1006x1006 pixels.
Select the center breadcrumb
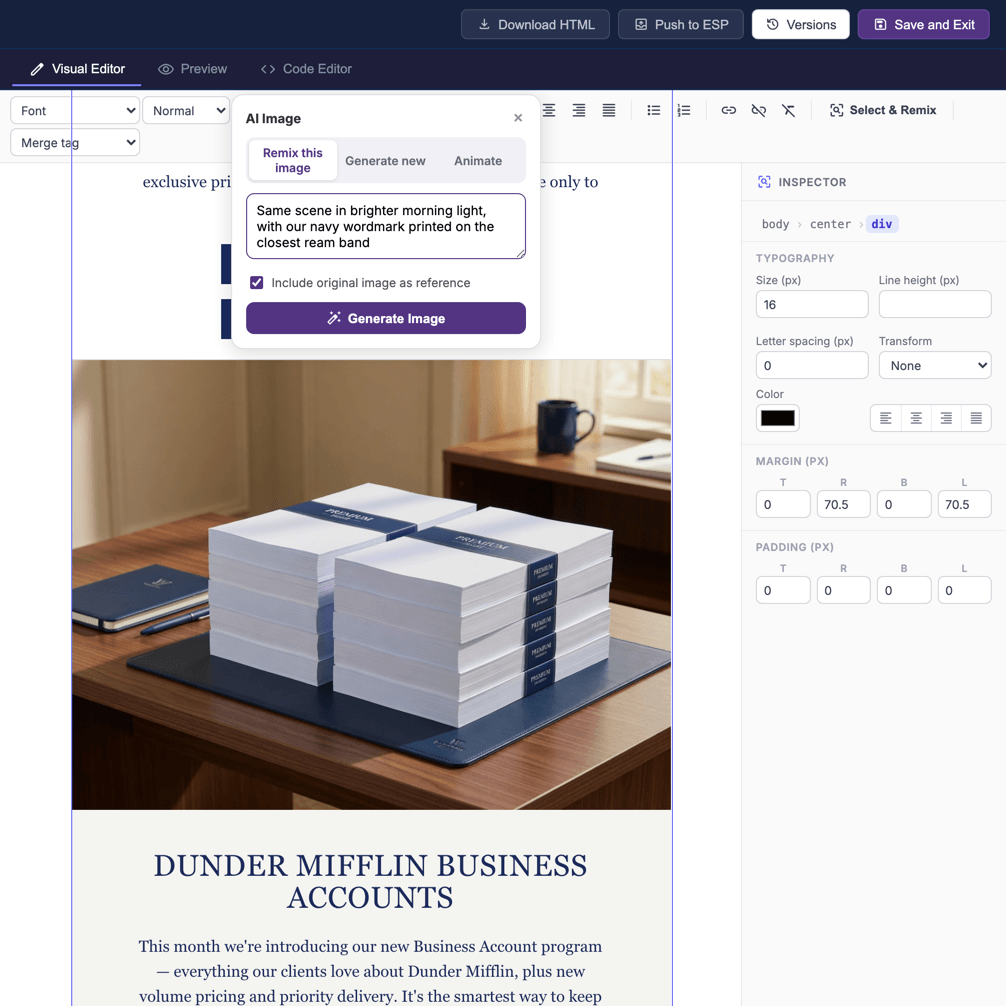(830, 224)
